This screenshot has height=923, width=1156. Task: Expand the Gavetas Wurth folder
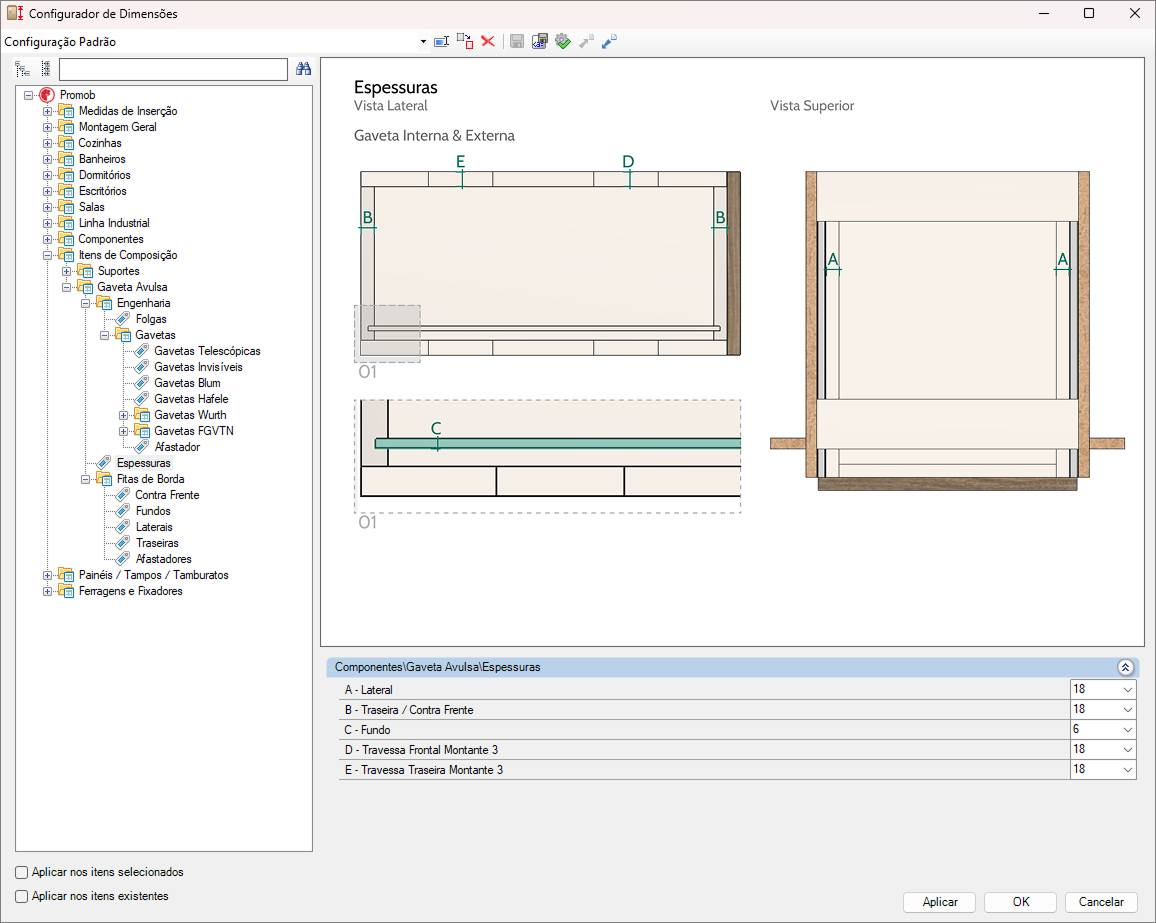coord(123,415)
